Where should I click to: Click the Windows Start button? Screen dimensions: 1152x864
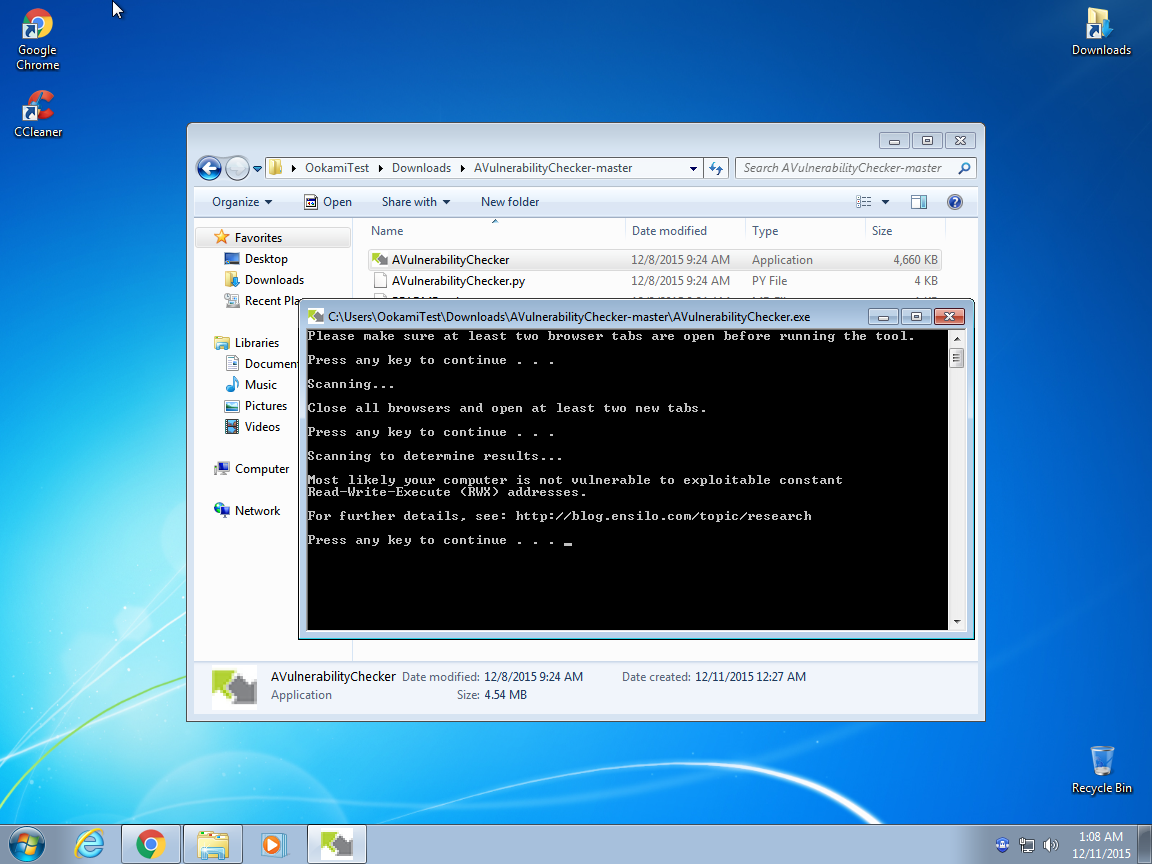click(27, 844)
